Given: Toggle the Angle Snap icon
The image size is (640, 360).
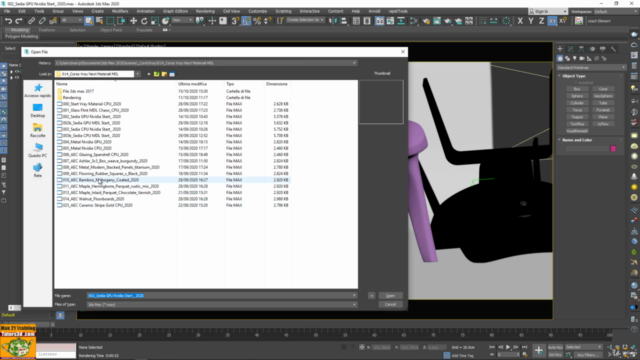Looking at the screenshot, I should (x=246, y=21).
